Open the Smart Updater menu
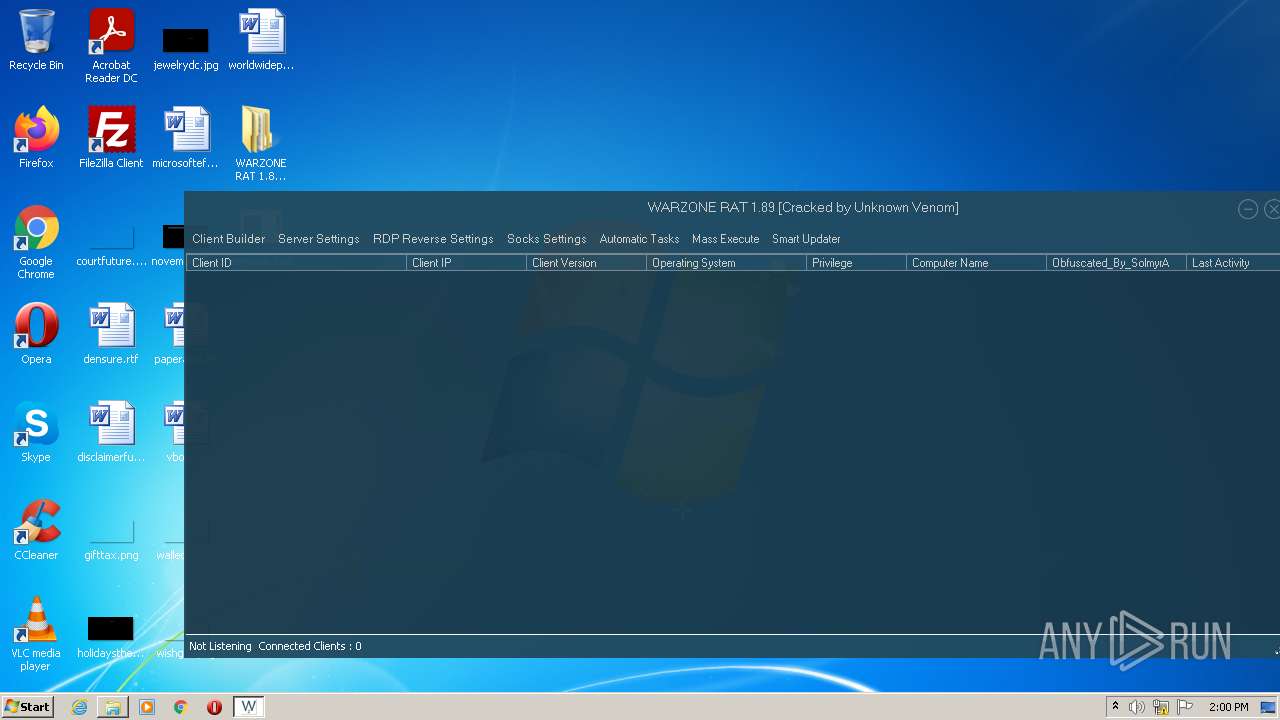Viewport: 1280px width, 720px height. coord(806,239)
